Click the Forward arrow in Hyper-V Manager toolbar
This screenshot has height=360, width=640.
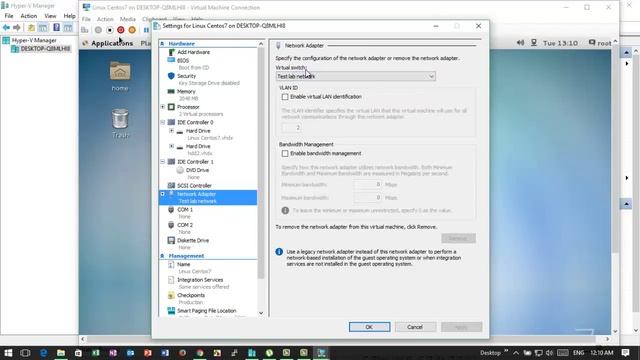tap(17, 27)
